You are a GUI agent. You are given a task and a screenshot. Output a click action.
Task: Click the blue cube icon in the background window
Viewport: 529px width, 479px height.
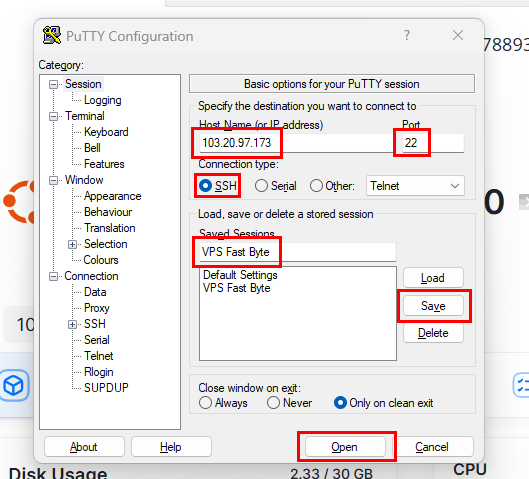tap(14, 385)
